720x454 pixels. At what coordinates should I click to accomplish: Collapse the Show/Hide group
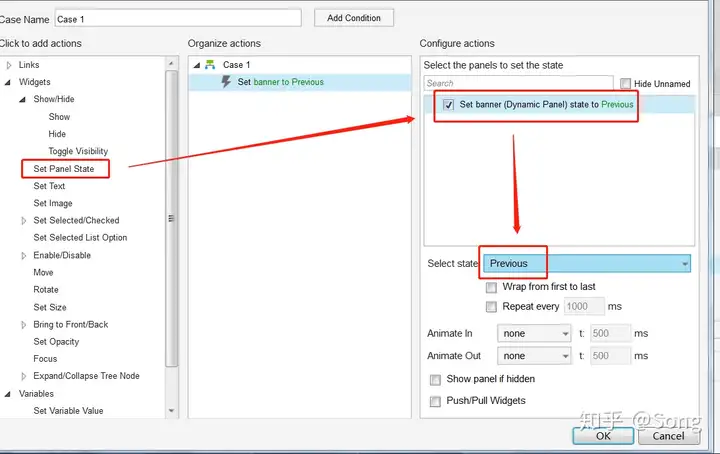[22, 100]
